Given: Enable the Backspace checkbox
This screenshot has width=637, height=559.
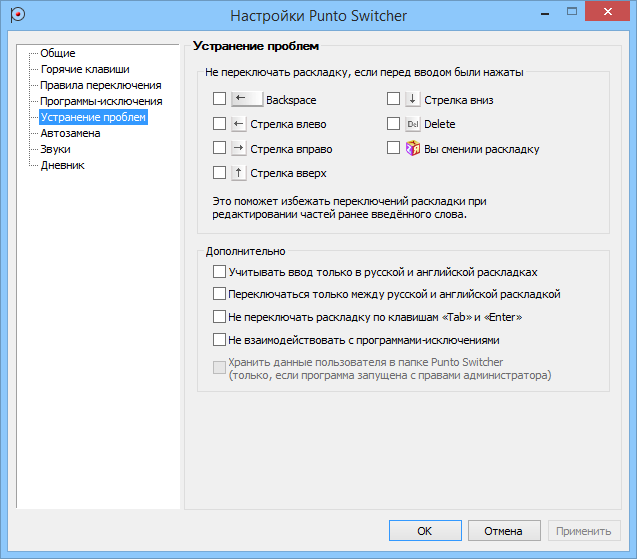Looking at the screenshot, I should pos(219,99).
